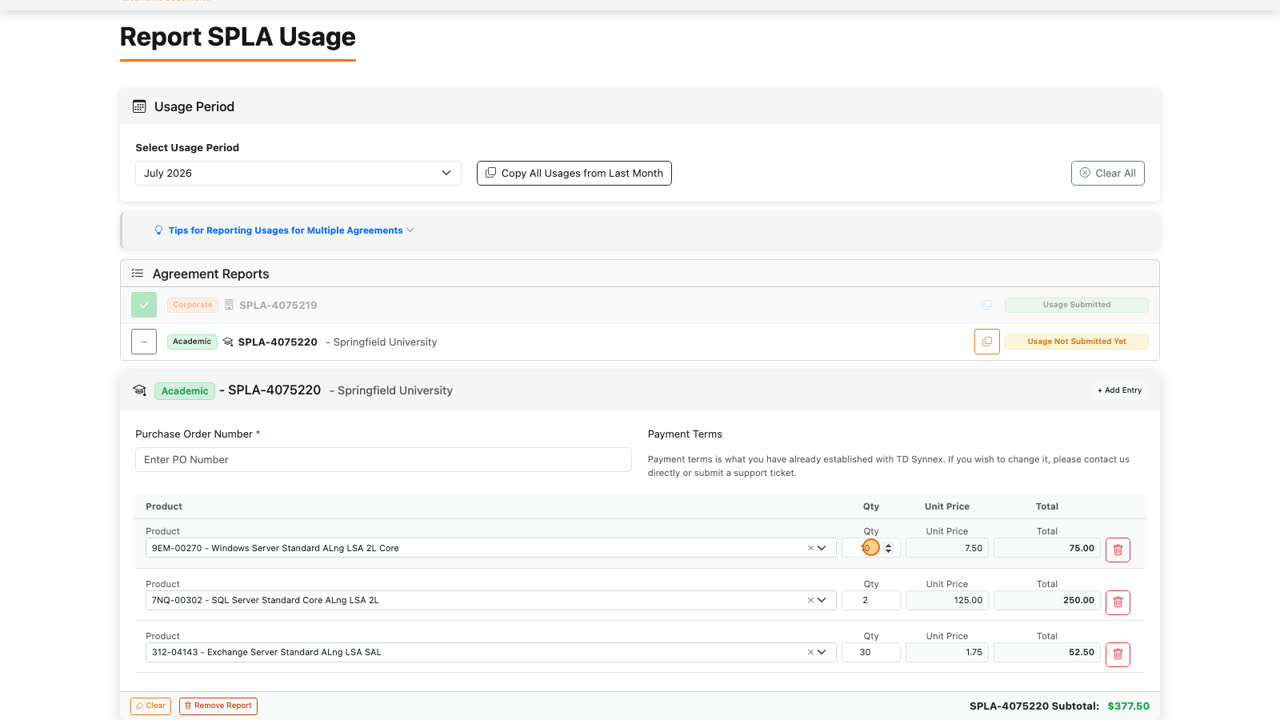Click the Remove Report button
This screenshot has width=1280, height=720.
[218, 706]
